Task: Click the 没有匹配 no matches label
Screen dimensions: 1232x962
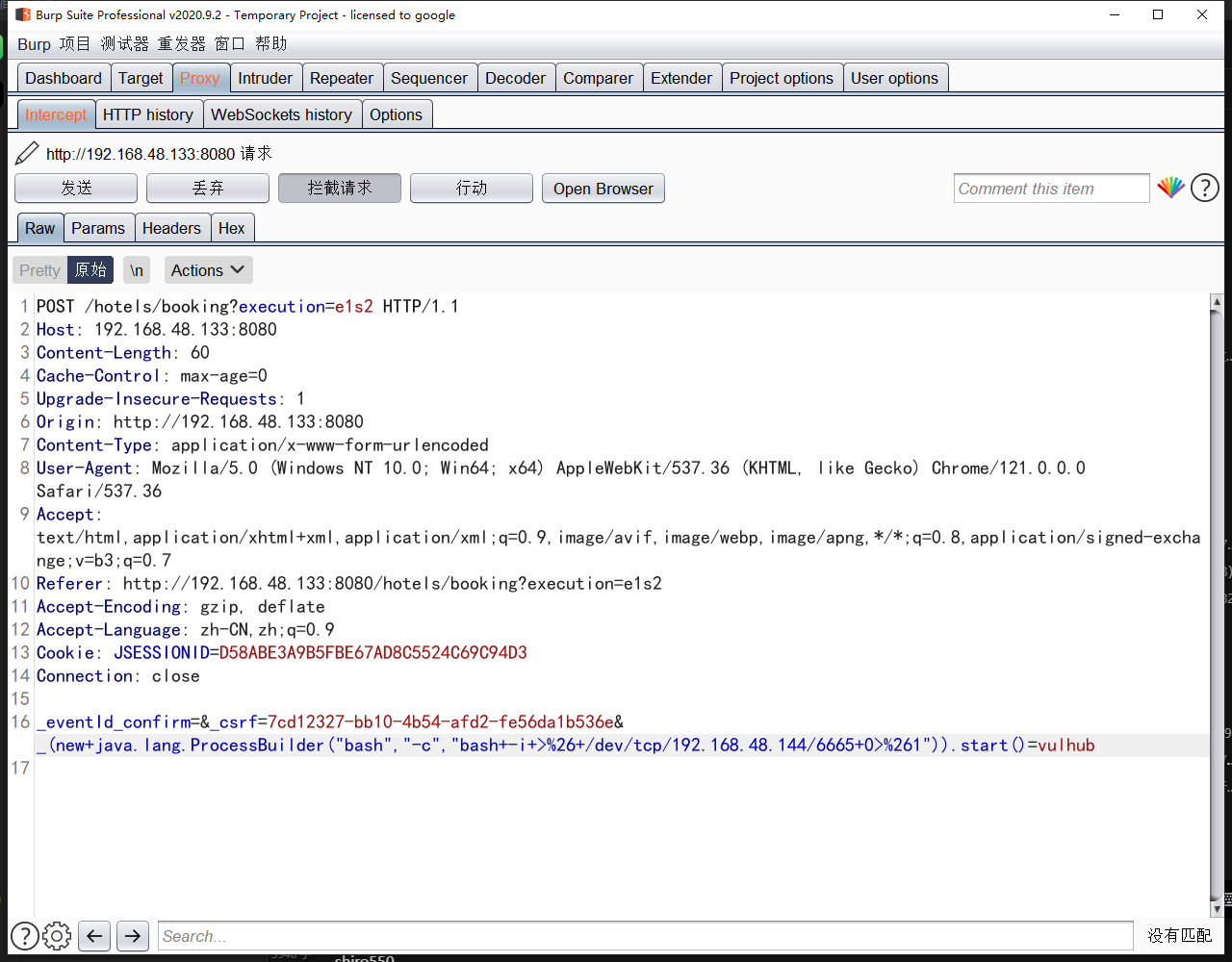Action: click(x=1179, y=935)
